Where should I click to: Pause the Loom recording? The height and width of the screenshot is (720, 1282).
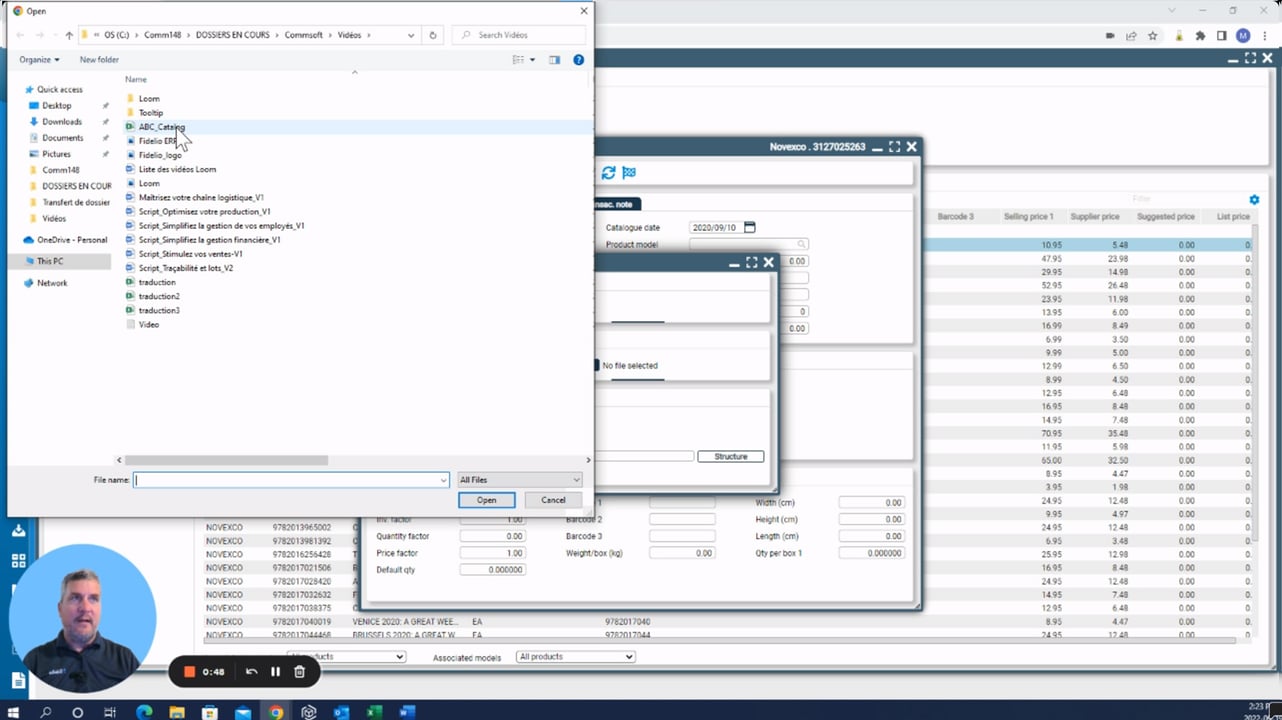275,672
